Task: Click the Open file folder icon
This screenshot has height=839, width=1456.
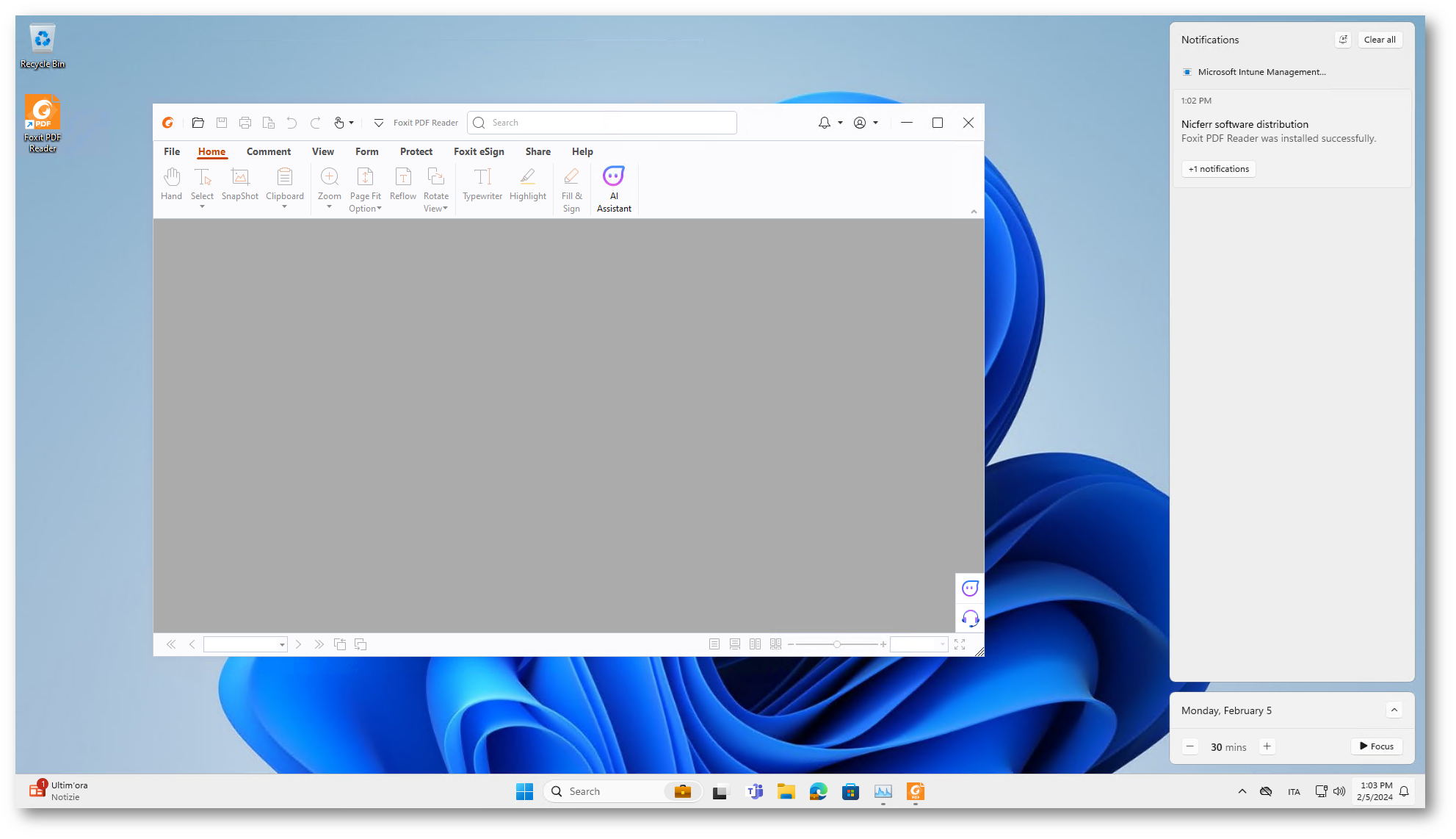Action: pyautogui.click(x=198, y=123)
